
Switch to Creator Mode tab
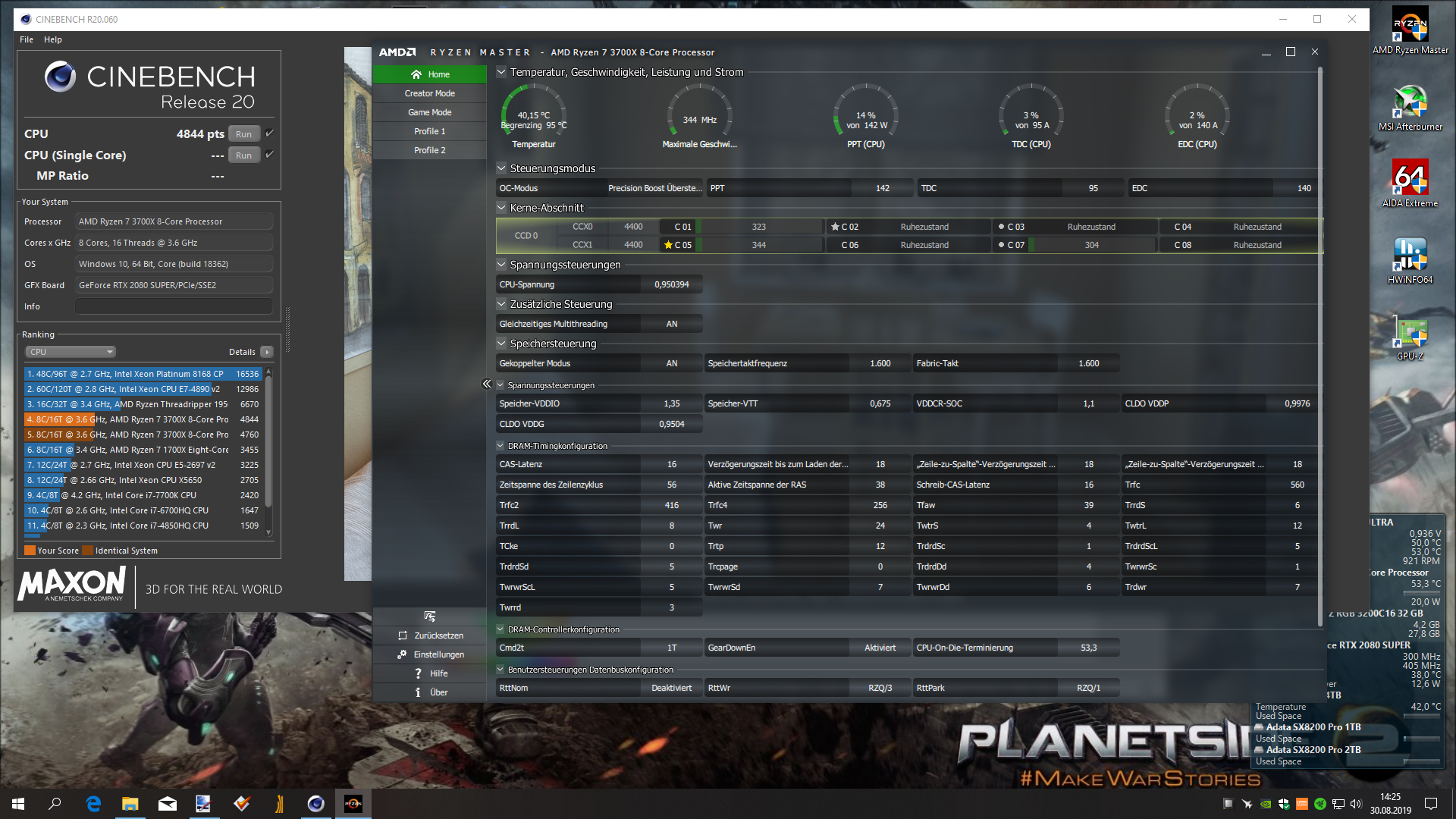(429, 93)
